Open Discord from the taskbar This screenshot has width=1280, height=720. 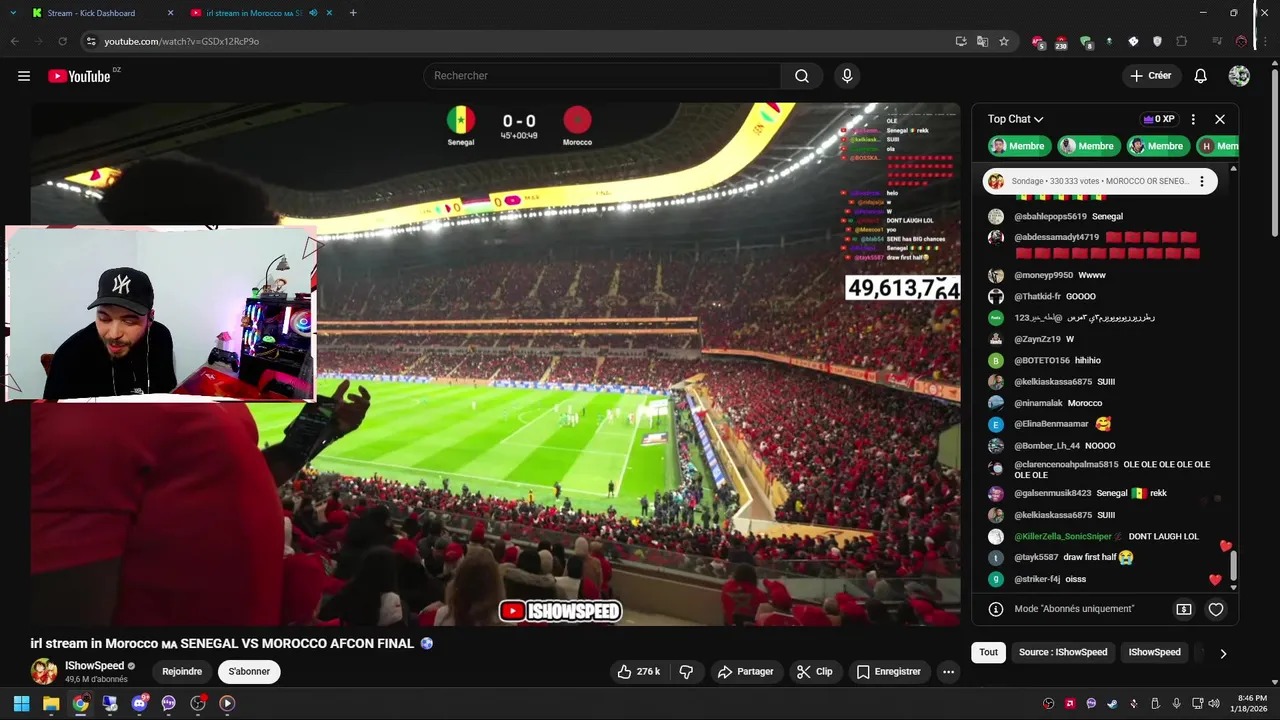pos(139,704)
